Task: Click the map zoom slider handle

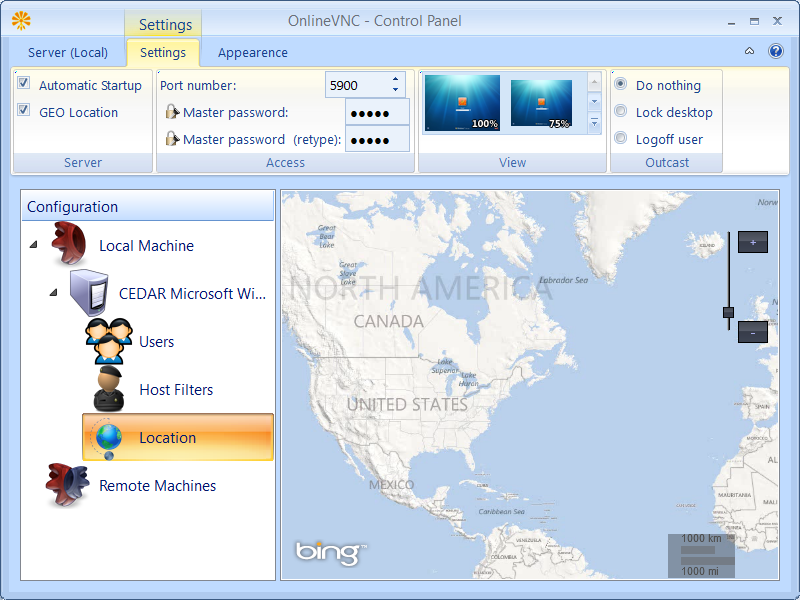Action: click(729, 312)
